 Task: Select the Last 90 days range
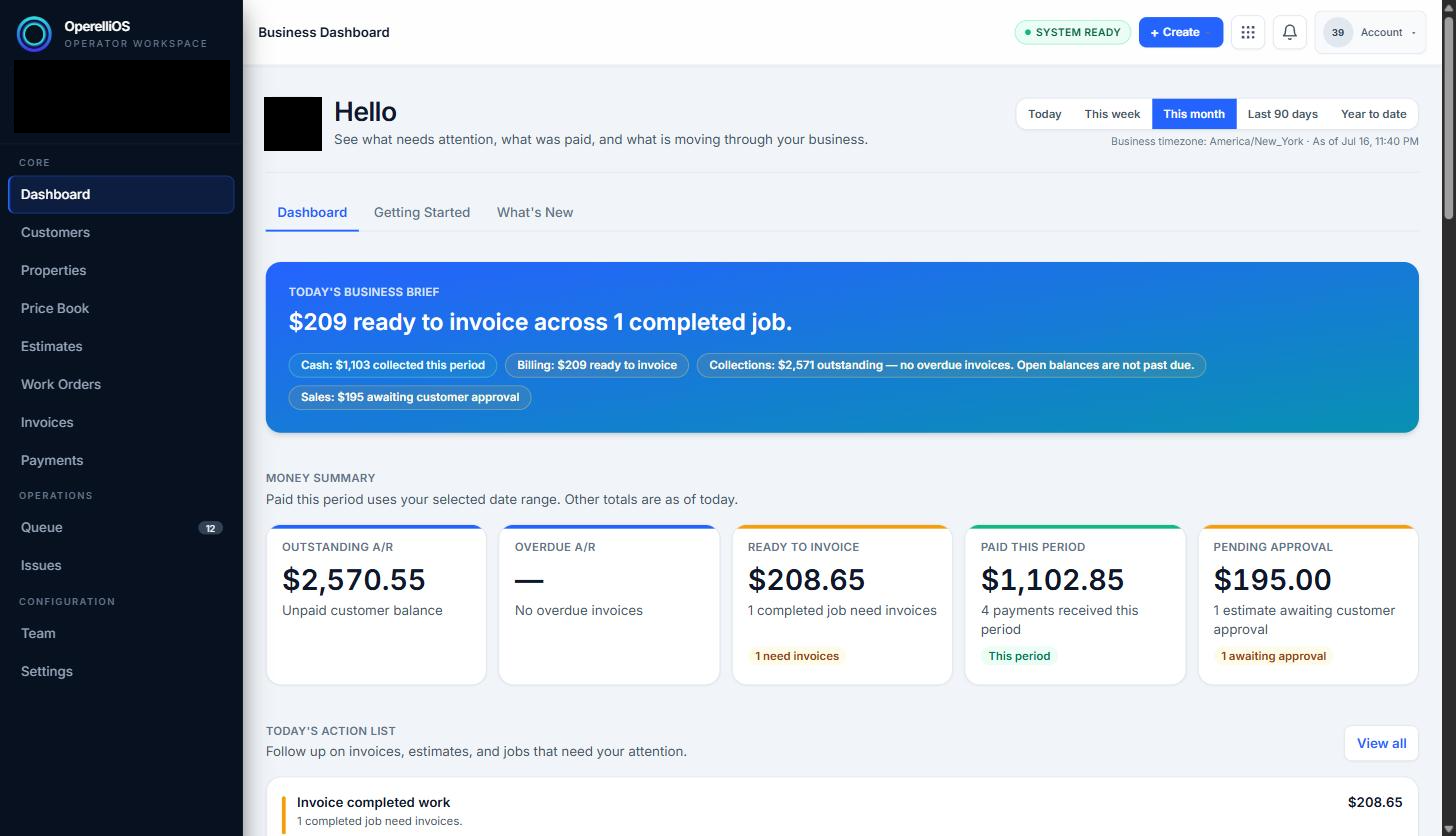pyautogui.click(x=1282, y=114)
